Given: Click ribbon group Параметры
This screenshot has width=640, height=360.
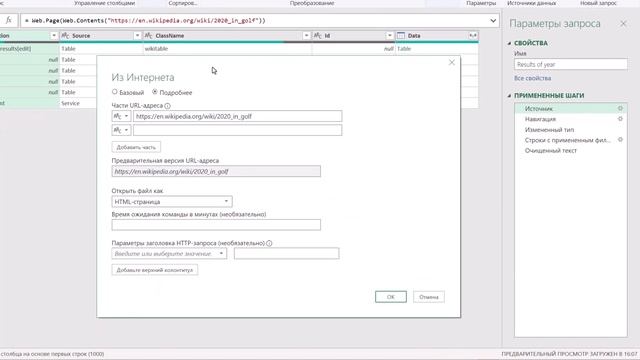Looking at the screenshot, I should coord(481,3).
